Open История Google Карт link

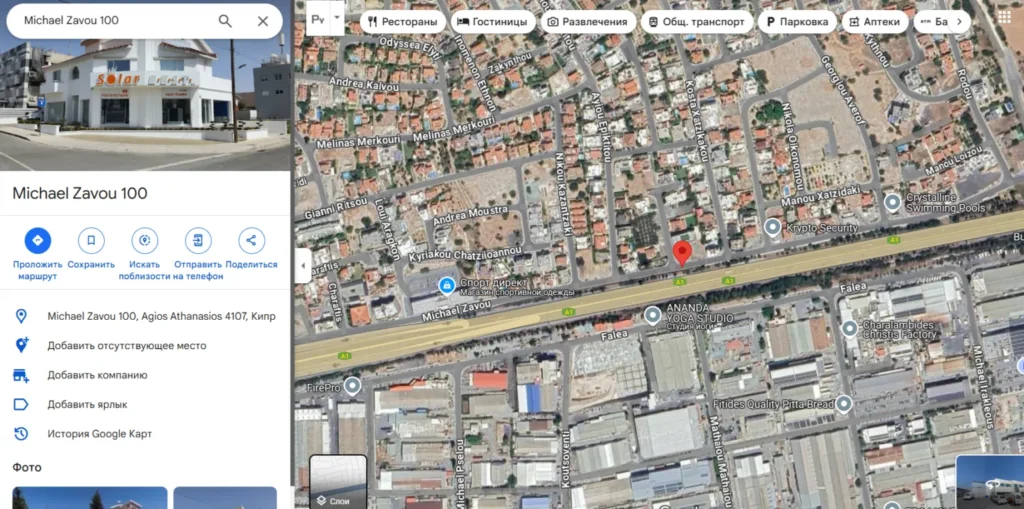99,434
